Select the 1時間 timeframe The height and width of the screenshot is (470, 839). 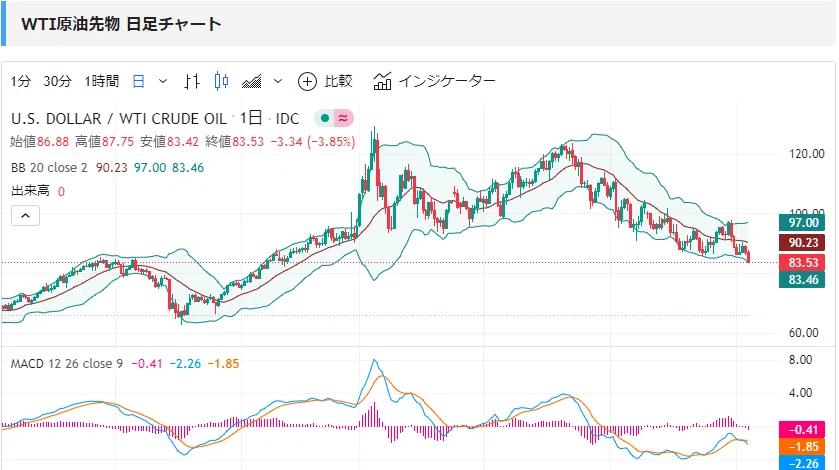click(102, 81)
